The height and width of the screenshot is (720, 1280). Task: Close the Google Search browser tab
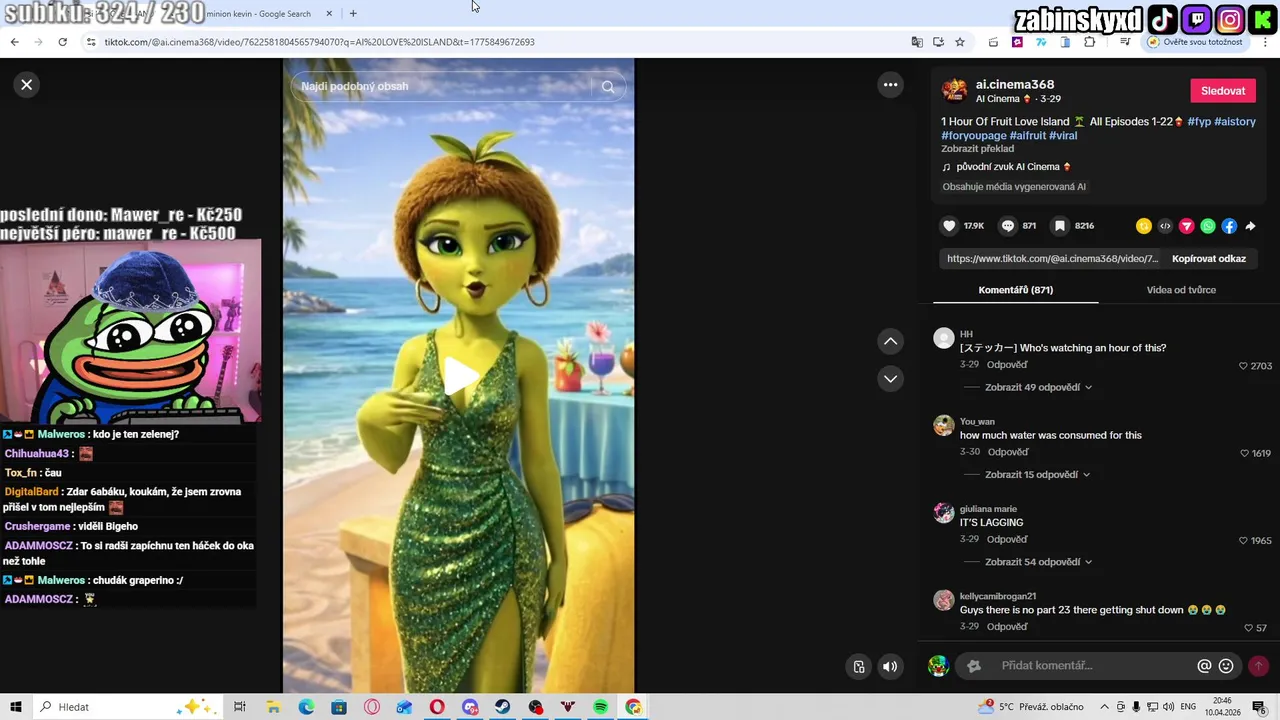(x=329, y=14)
